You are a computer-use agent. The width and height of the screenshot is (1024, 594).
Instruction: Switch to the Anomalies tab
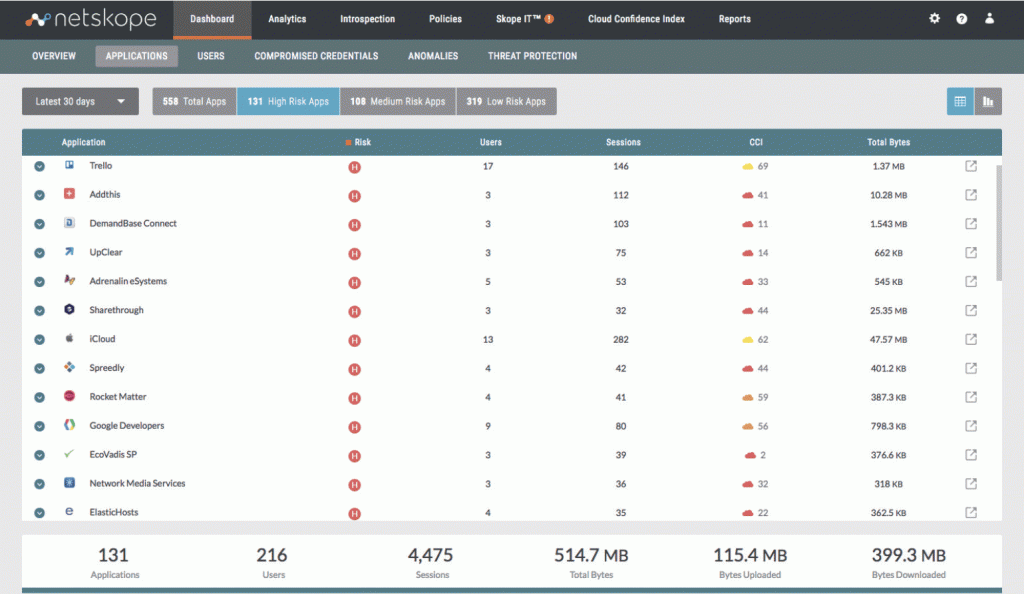433,56
